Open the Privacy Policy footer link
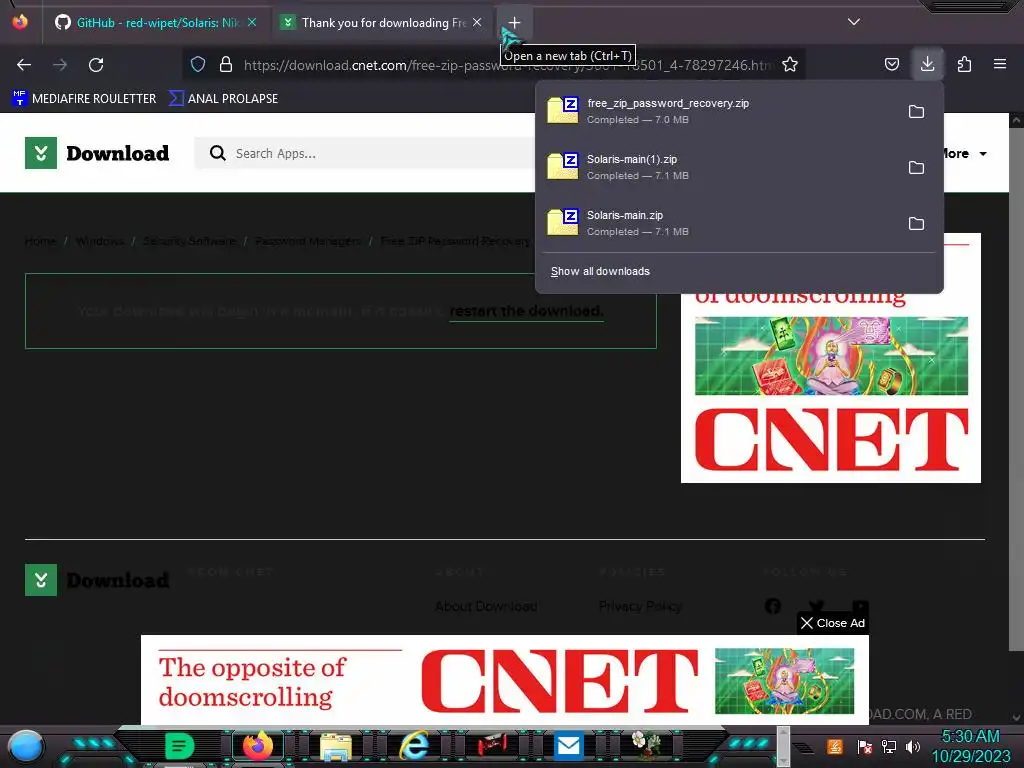The width and height of the screenshot is (1024, 768). tap(640, 606)
